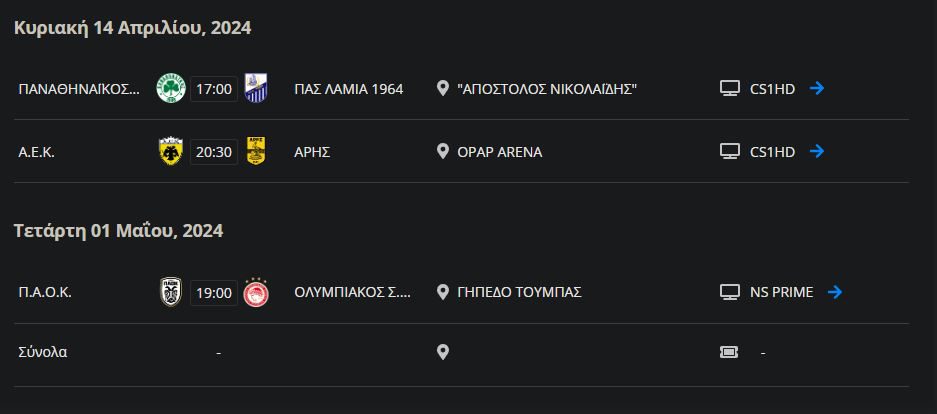
Task: Click the PAS Lamia 1964 team crest
Action: (x=256, y=89)
